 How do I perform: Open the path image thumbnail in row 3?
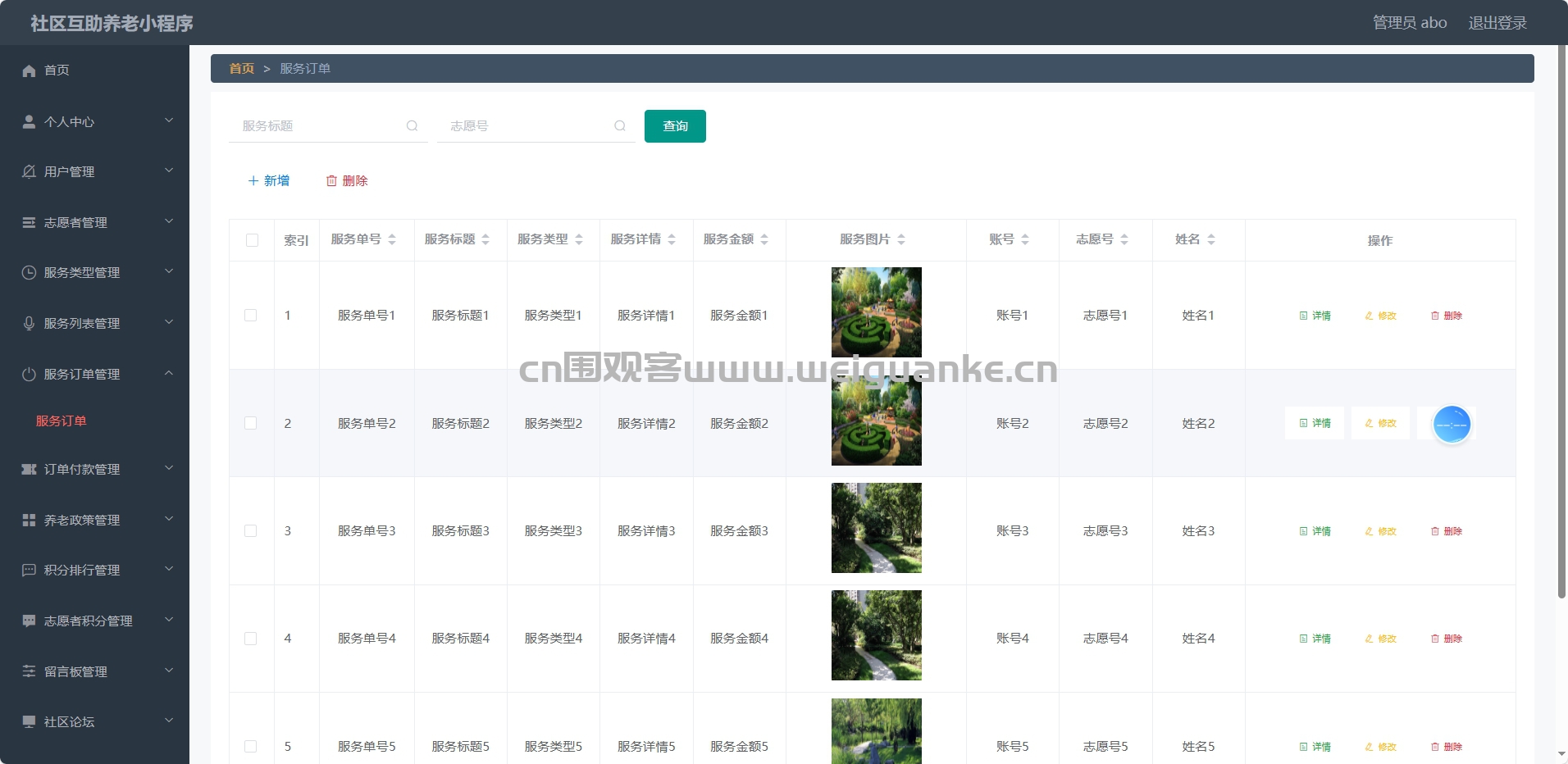click(x=877, y=528)
